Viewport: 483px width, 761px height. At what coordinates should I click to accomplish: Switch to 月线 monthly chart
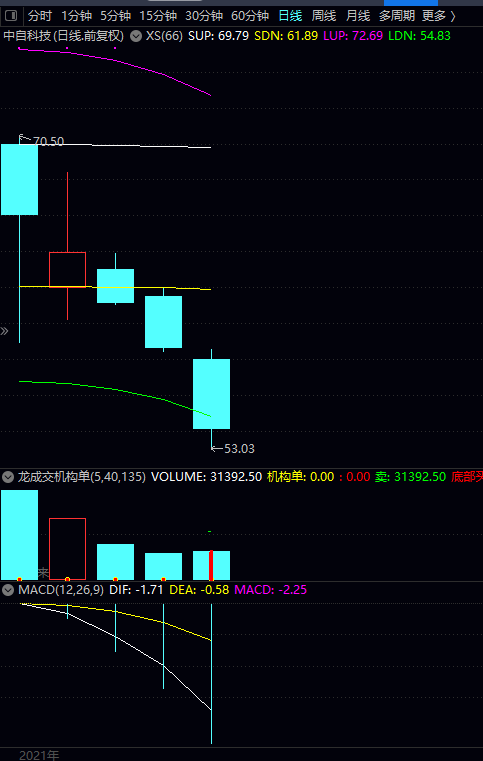358,16
